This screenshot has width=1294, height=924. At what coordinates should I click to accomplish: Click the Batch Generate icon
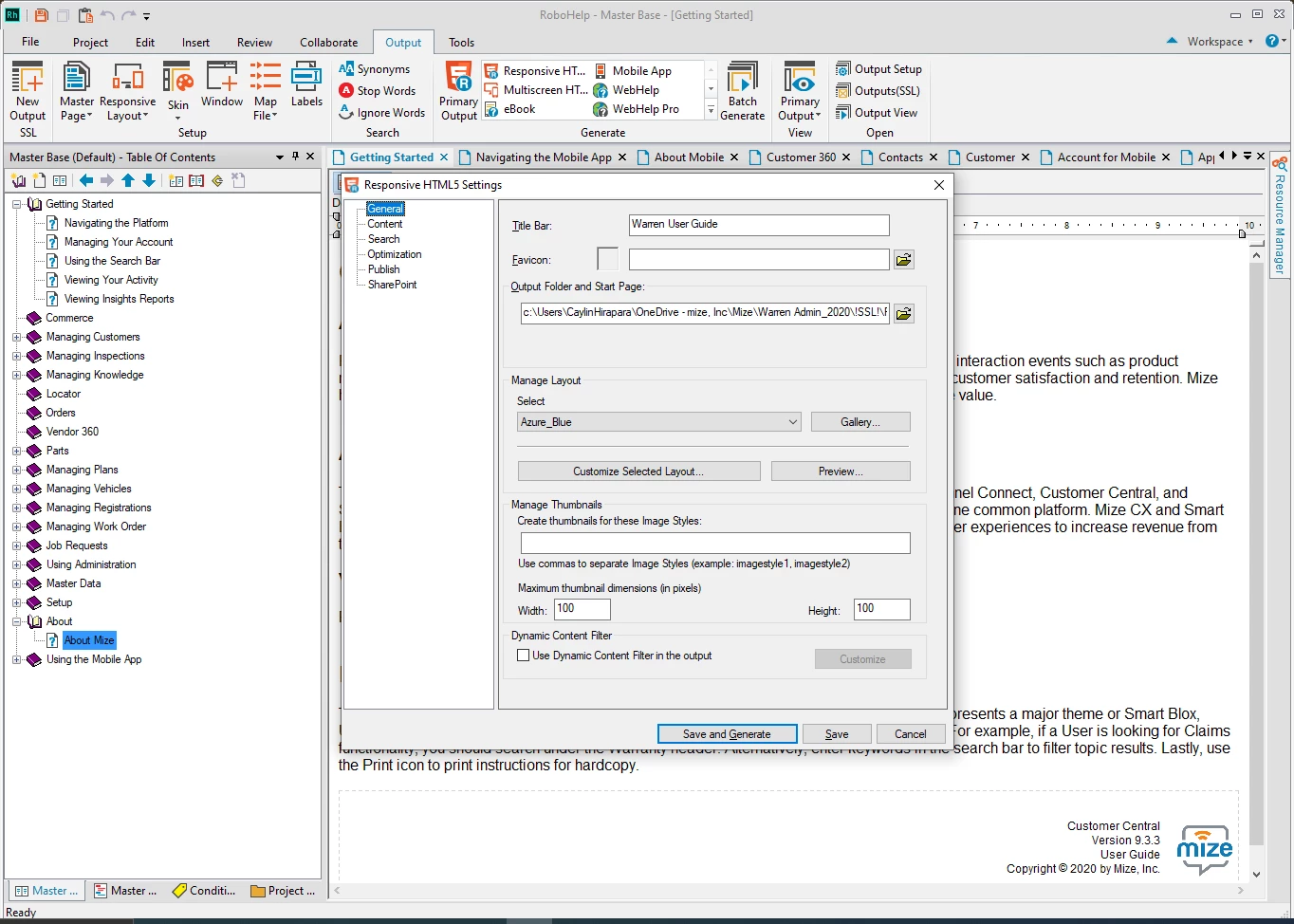pyautogui.click(x=743, y=91)
